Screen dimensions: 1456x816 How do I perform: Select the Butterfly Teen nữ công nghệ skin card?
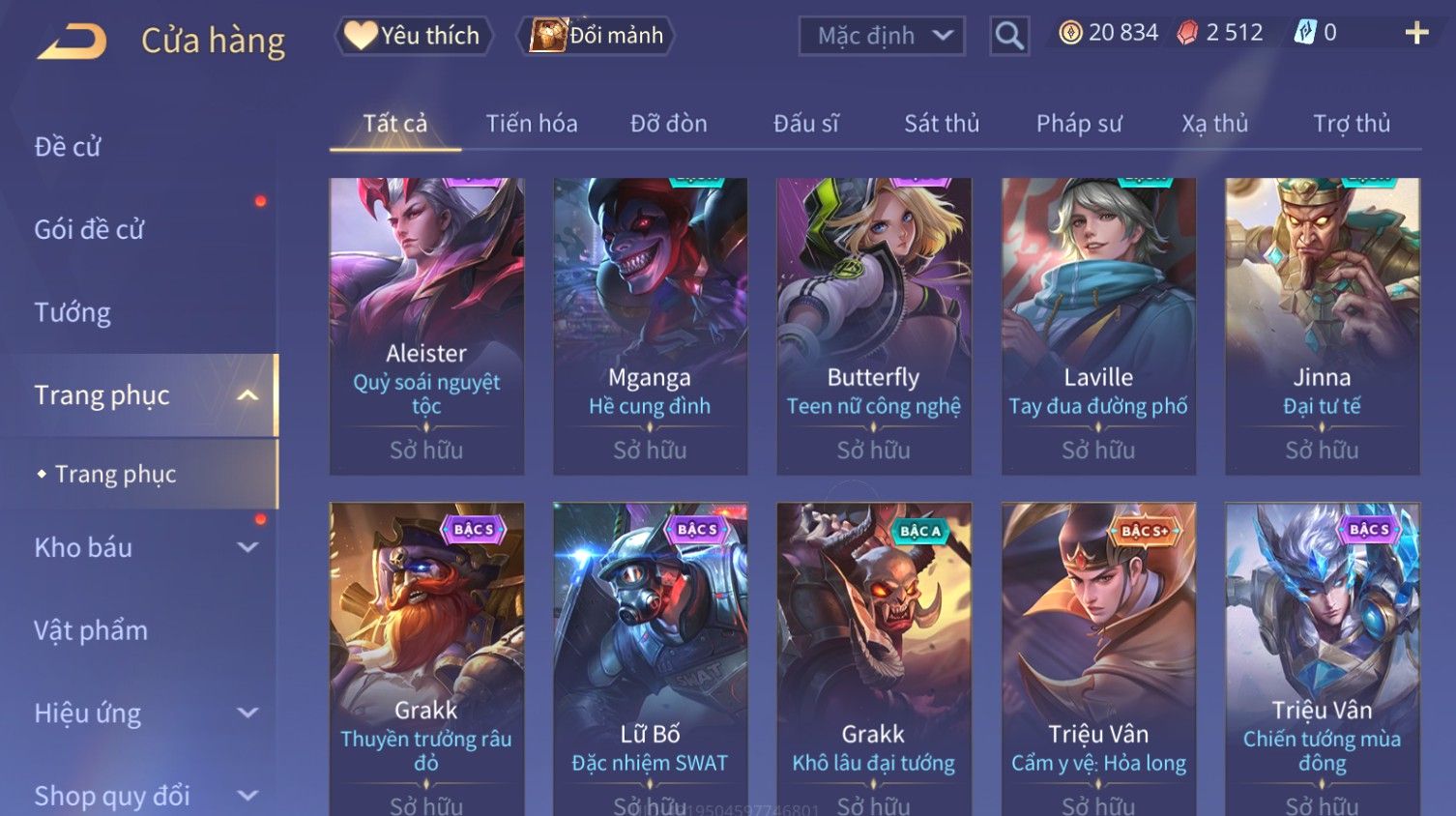pyautogui.click(x=874, y=326)
